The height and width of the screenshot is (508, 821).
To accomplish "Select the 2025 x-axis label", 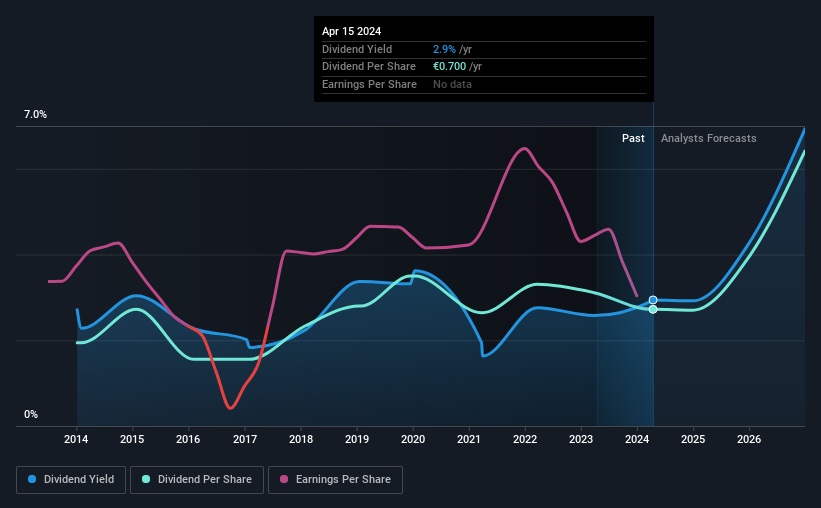I will (x=693, y=439).
